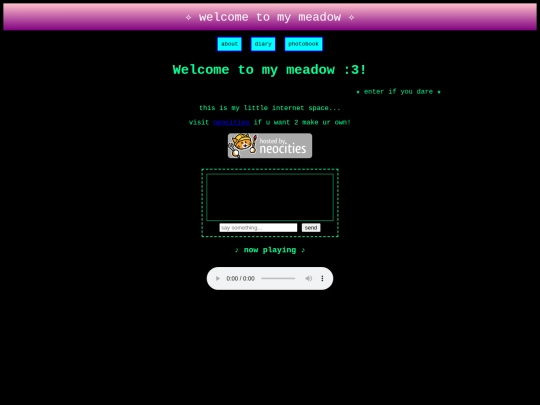Viewport: 540px width, 405px height.
Task: Click the 'enter if you dare' text
Action: click(398, 92)
